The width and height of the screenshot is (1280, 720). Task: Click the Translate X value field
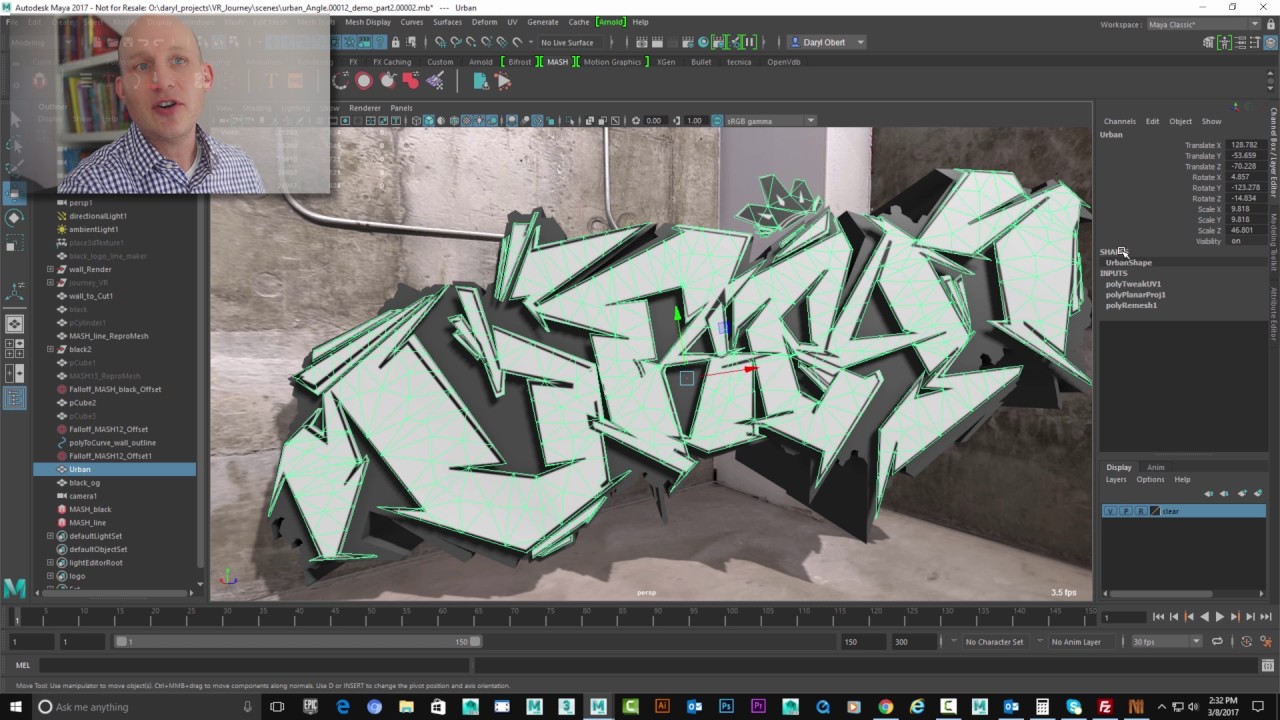(1246, 145)
